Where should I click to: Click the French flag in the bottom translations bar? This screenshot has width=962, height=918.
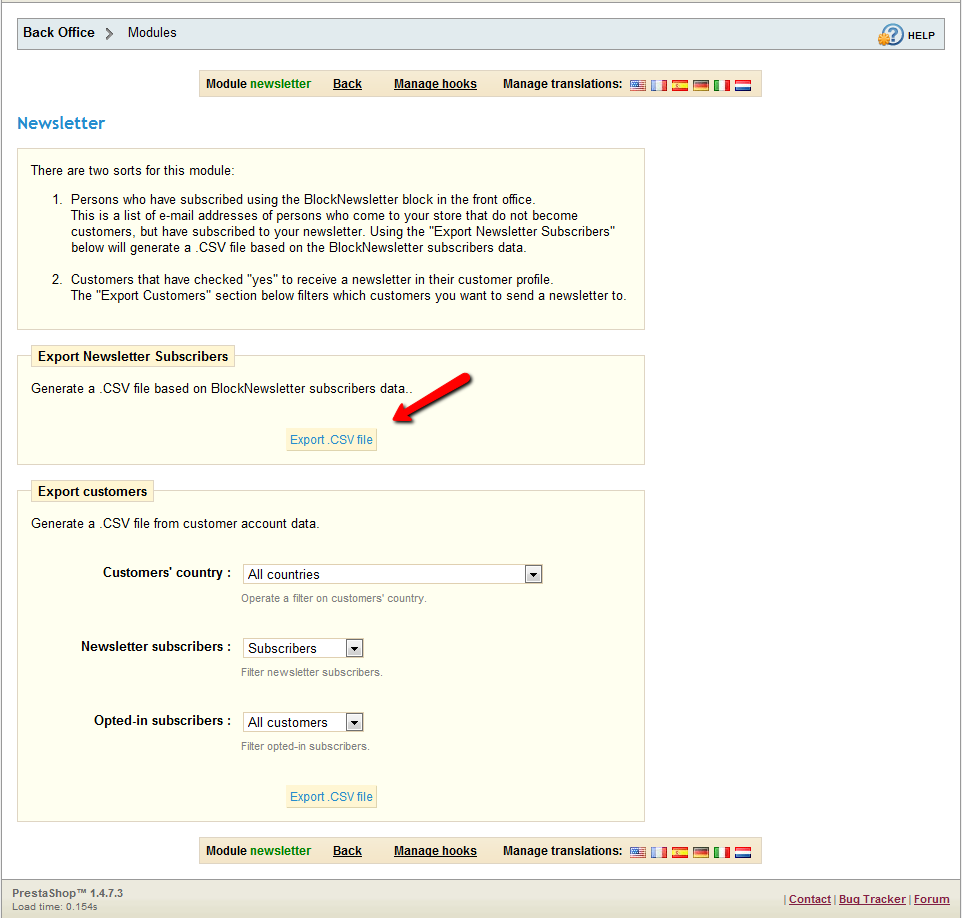(658, 852)
